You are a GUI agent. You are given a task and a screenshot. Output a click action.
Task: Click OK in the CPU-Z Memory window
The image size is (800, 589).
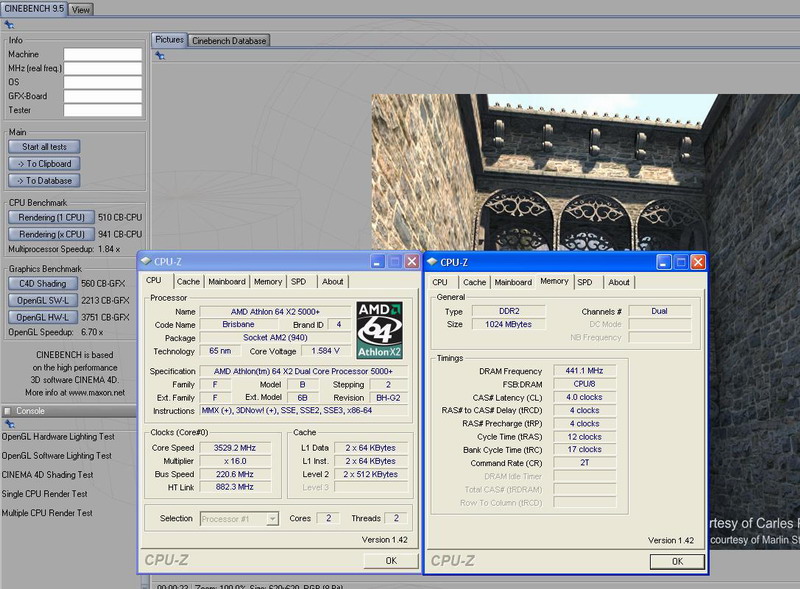[677, 561]
